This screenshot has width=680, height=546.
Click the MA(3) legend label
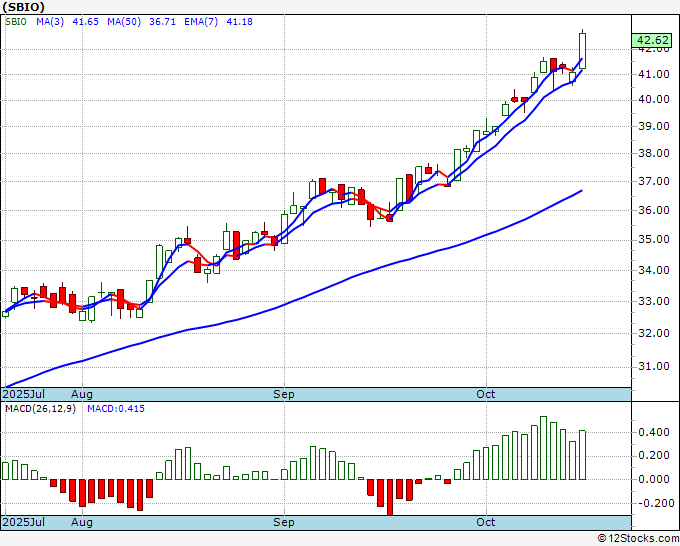[50, 22]
